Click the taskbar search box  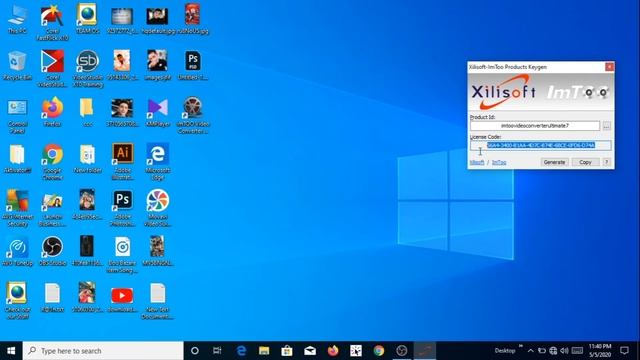(103, 351)
